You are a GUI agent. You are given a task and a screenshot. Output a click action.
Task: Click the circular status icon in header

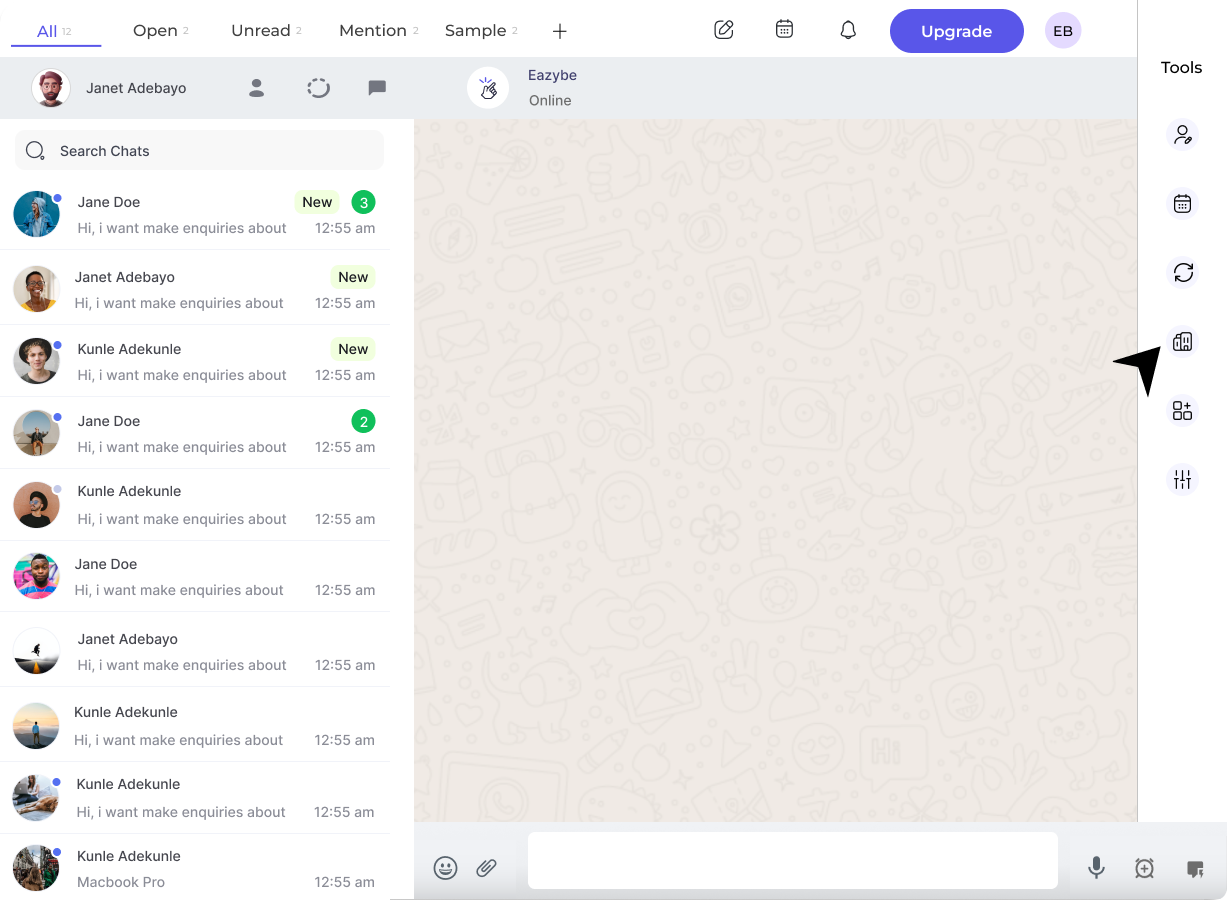(x=318, y=88)
